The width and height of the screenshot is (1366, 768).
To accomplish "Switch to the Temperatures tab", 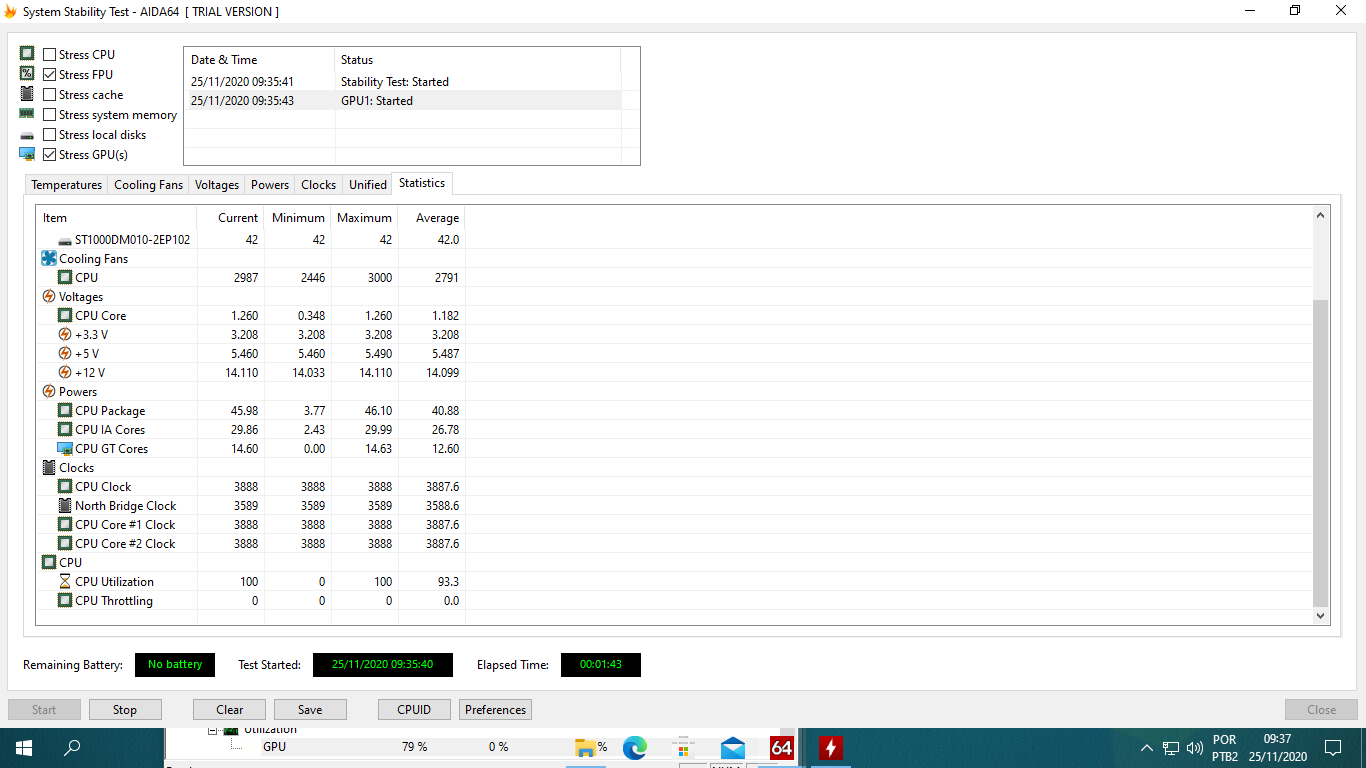I will [67, 185].
